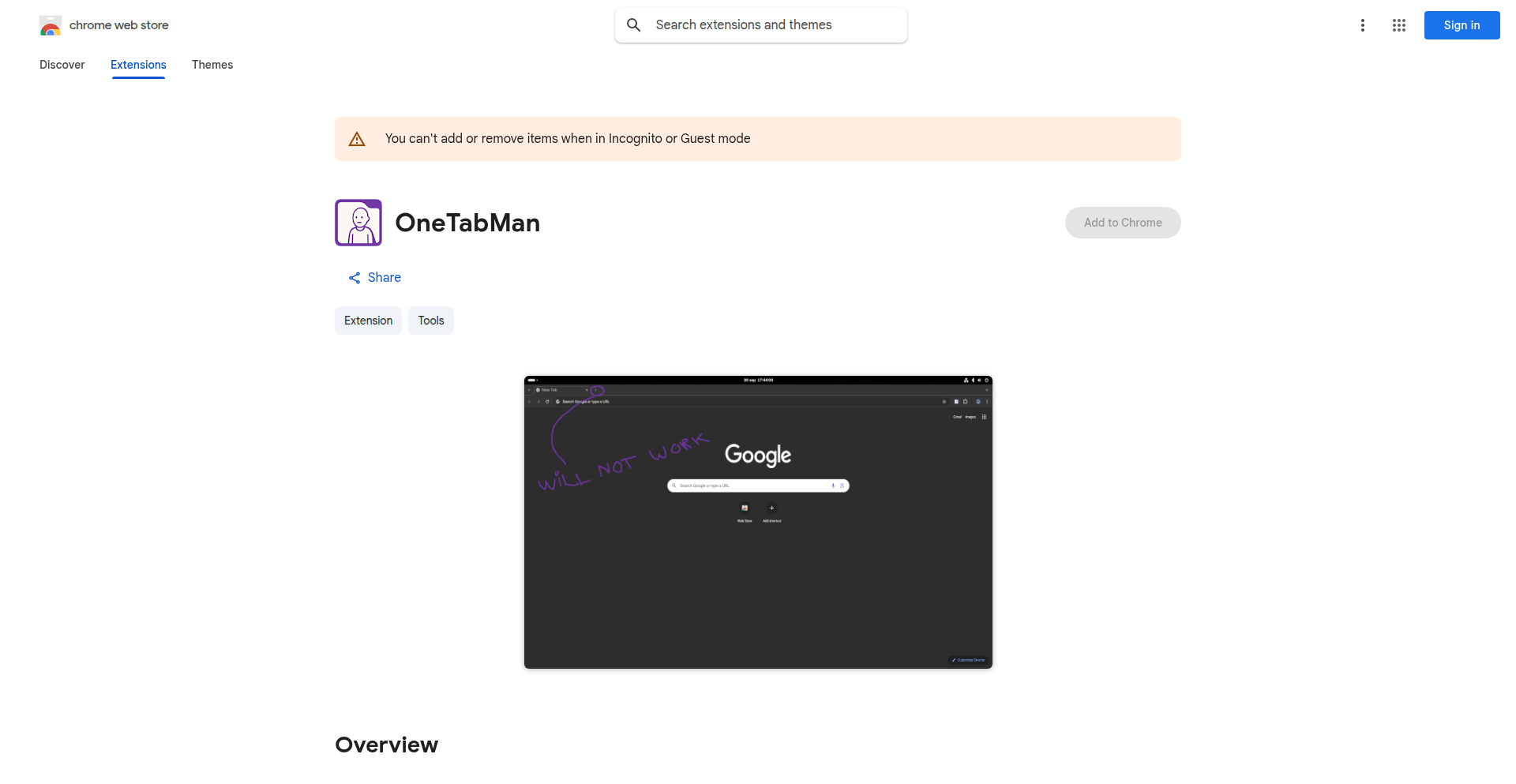
Task: Click the search magnifier icon
Action: pyautogui.click(x=633, y=25)
